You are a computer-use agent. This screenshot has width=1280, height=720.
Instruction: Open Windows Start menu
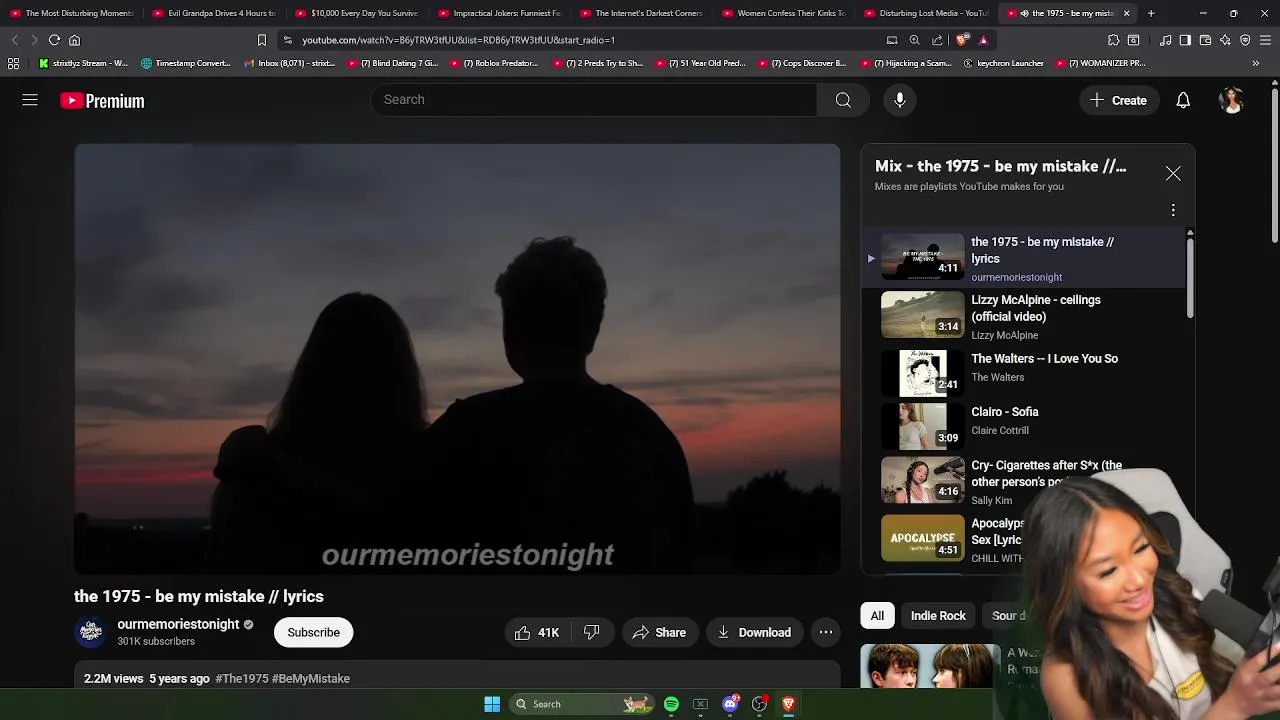492,704
